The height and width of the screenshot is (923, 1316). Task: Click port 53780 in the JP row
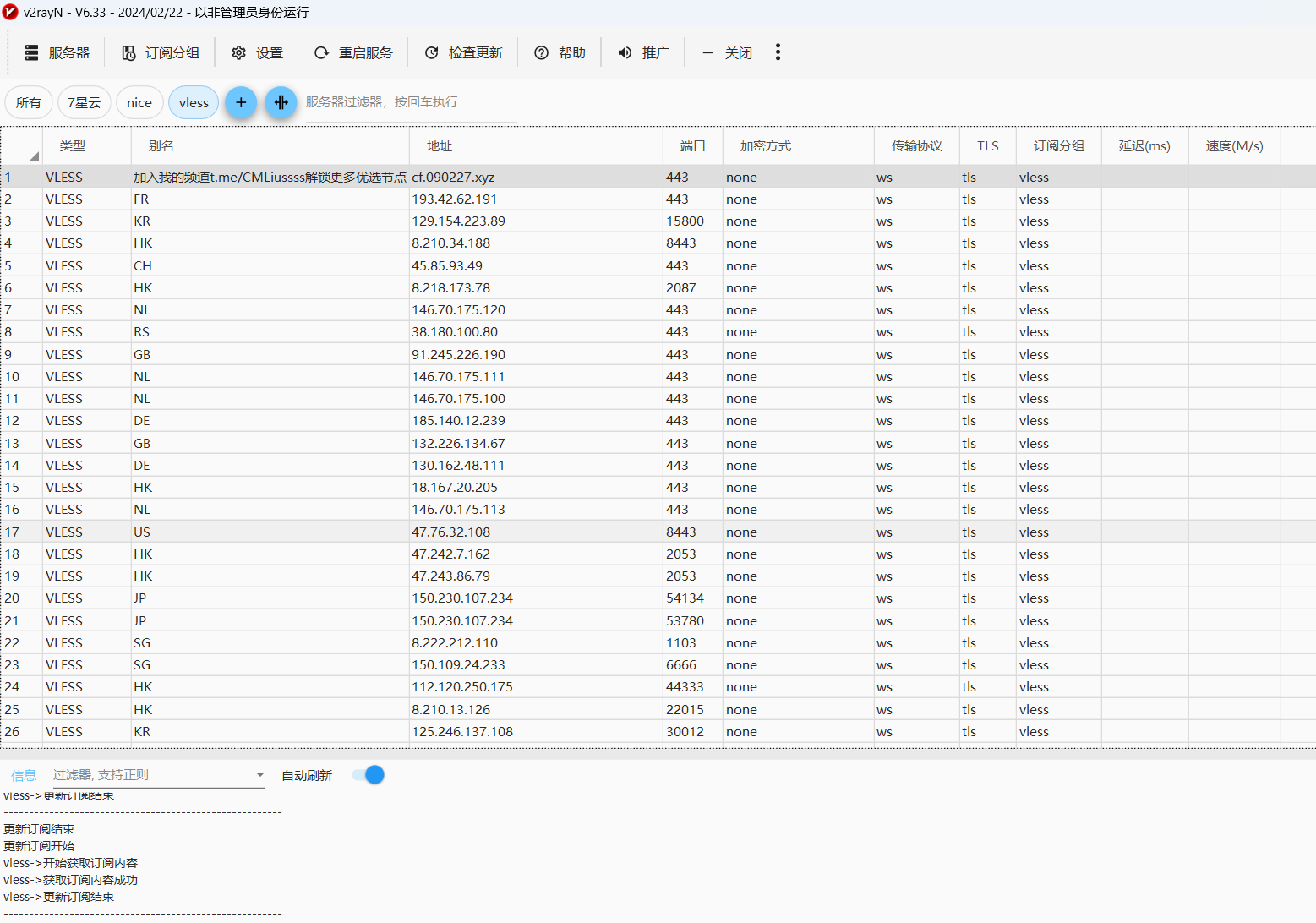pos(685,620)
